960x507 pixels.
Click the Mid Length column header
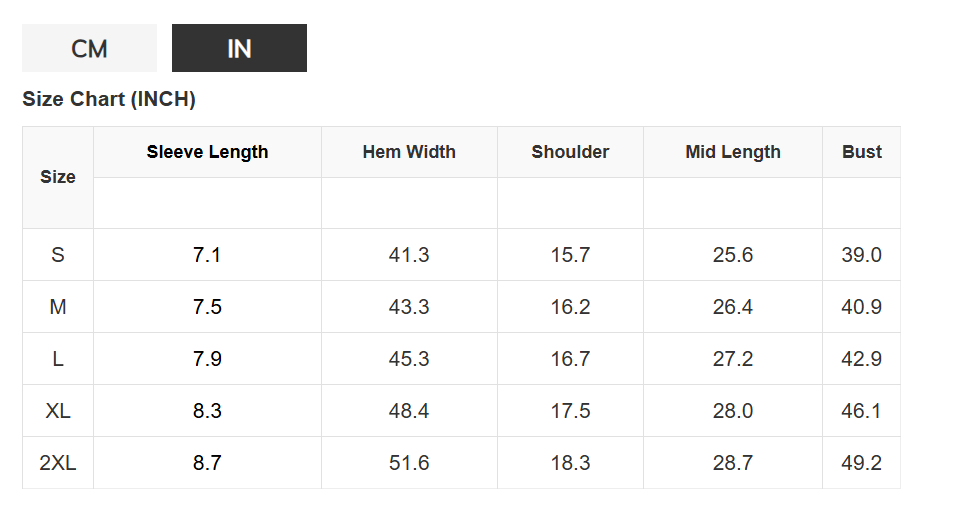tap(733, 152)
